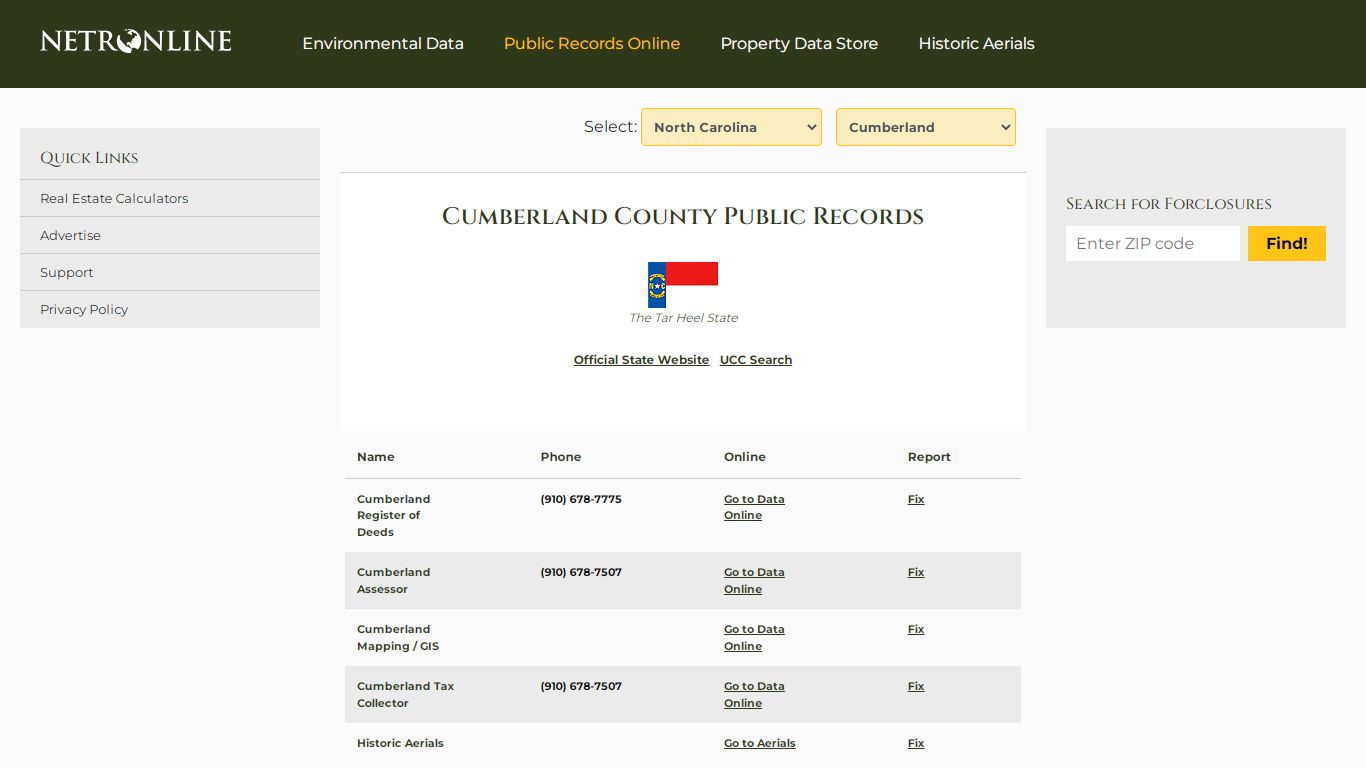
Task: Click The Tar Heel State caption
Action: (683, 318)
